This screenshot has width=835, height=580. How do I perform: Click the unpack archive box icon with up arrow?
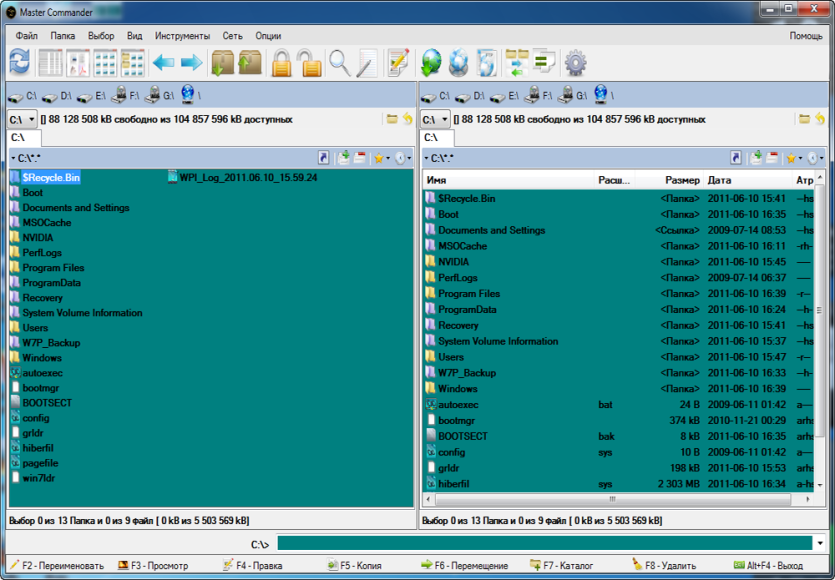pyautogui.click(x=250, y=63)
